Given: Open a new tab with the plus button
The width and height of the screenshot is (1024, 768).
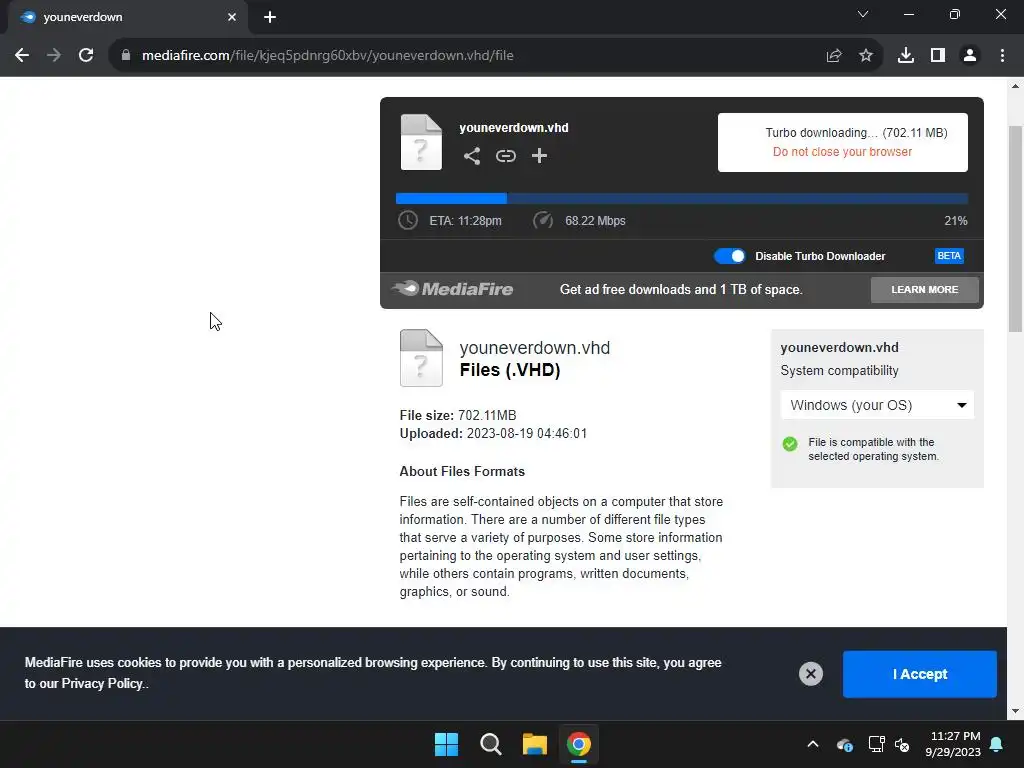Looking at the screenshot, I should [270, 17].
